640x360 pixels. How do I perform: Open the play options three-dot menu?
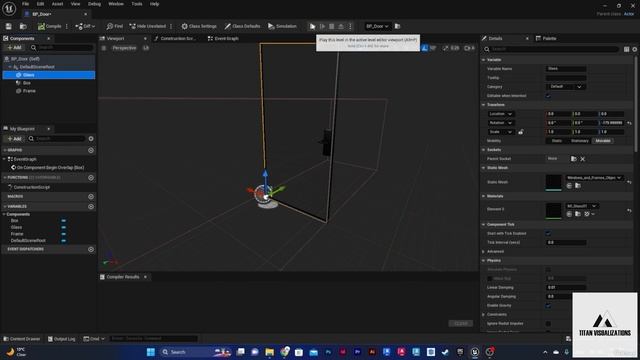coord(350,27)
